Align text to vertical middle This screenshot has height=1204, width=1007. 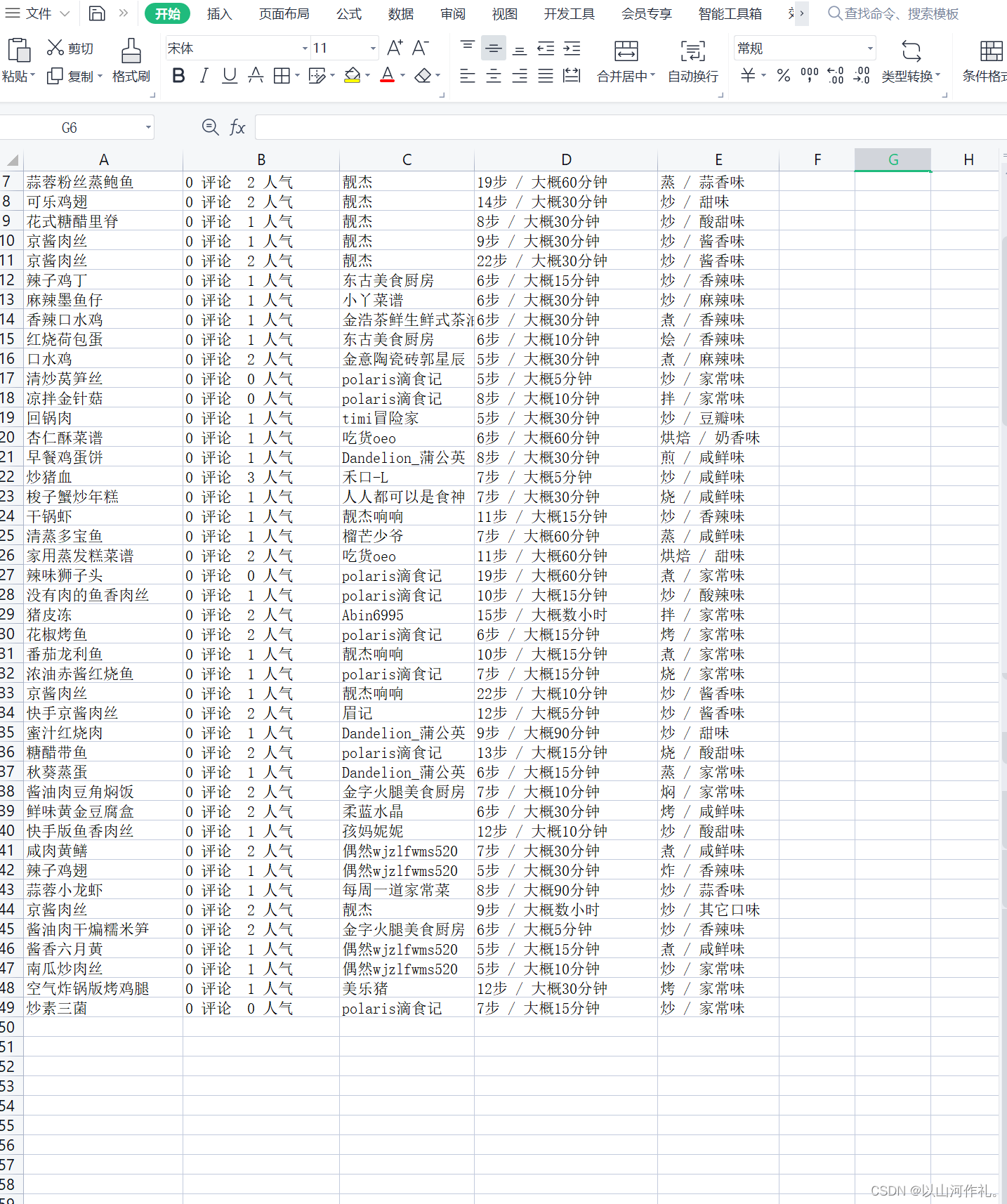[x=494, y=48]
